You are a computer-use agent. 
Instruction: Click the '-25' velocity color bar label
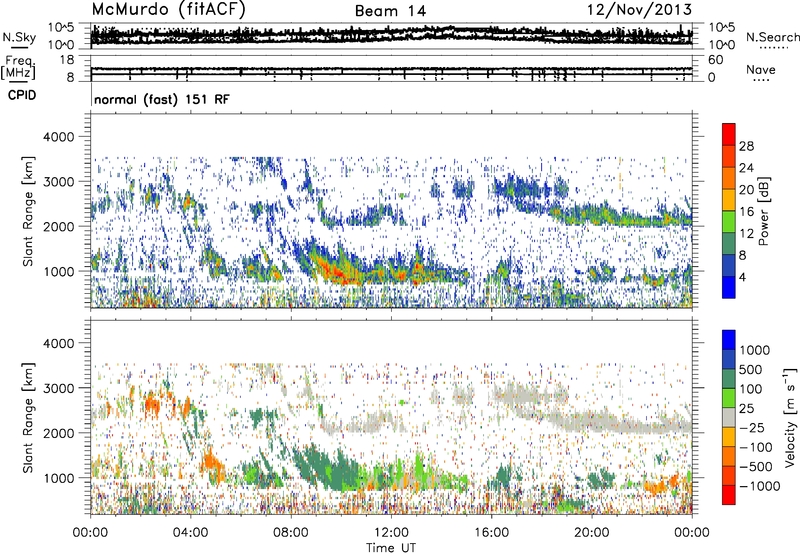coord(751,428)
